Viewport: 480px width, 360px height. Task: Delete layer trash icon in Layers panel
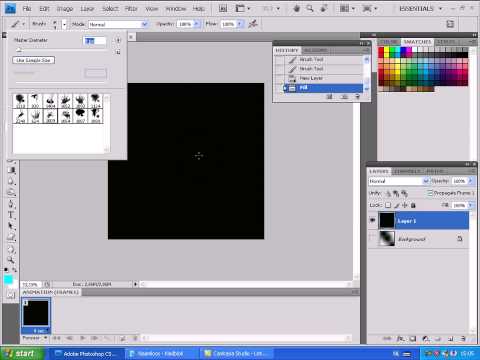463,339
